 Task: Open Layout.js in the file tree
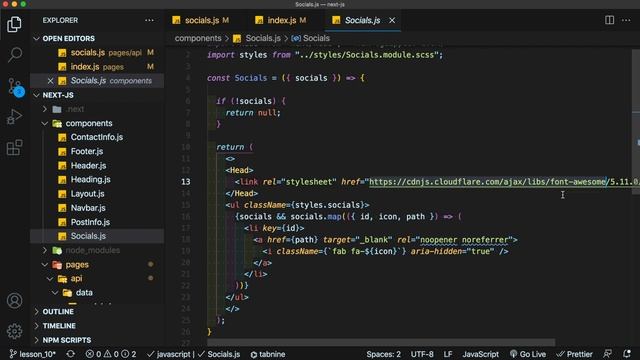coord(87,194)
